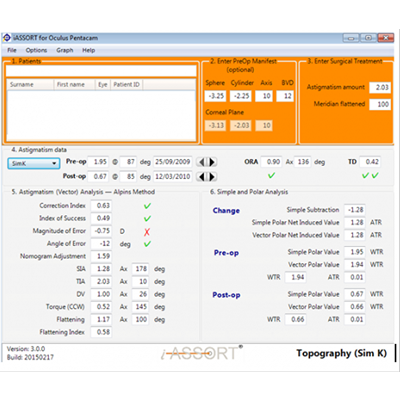400x400 pixels.
Task: Click the Pre-op magnitude field 1.95
Action: (98, 162)
